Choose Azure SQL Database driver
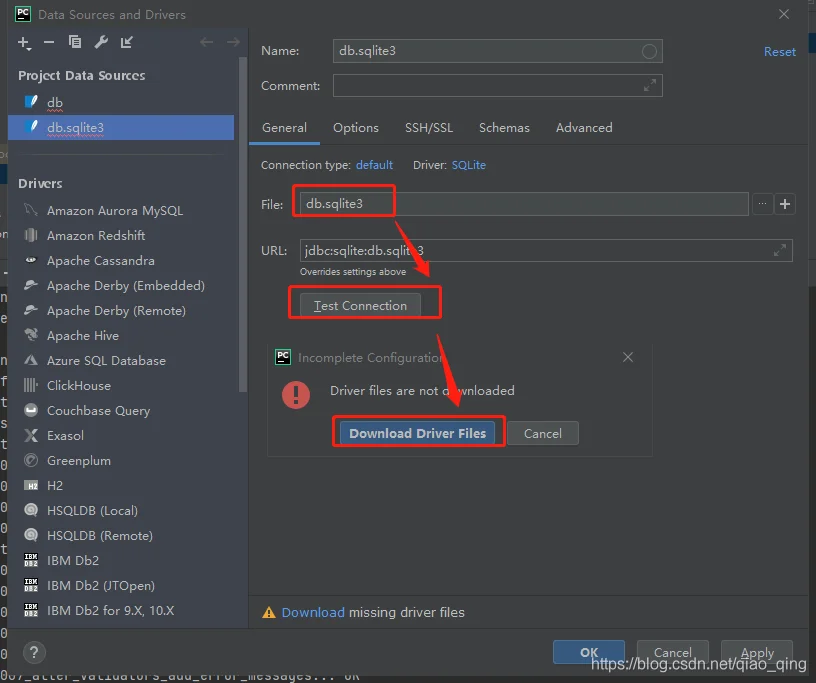The width and height of the screenshot is (816, 683). point(123,360)
